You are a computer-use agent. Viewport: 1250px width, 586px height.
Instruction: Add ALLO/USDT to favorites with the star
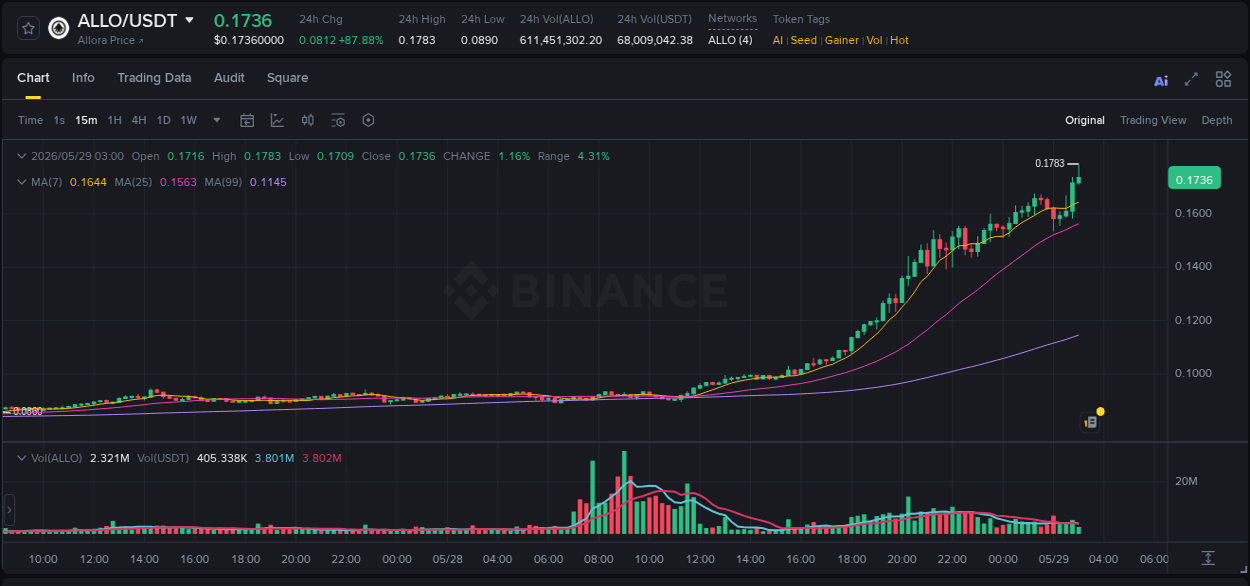coord(28,28)
